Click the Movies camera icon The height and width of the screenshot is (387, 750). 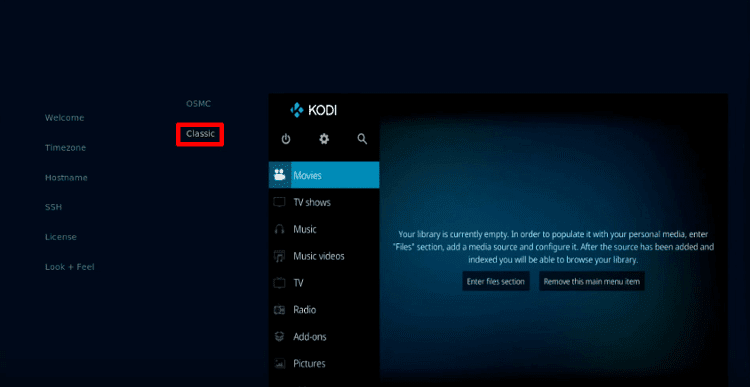[279, 175]
